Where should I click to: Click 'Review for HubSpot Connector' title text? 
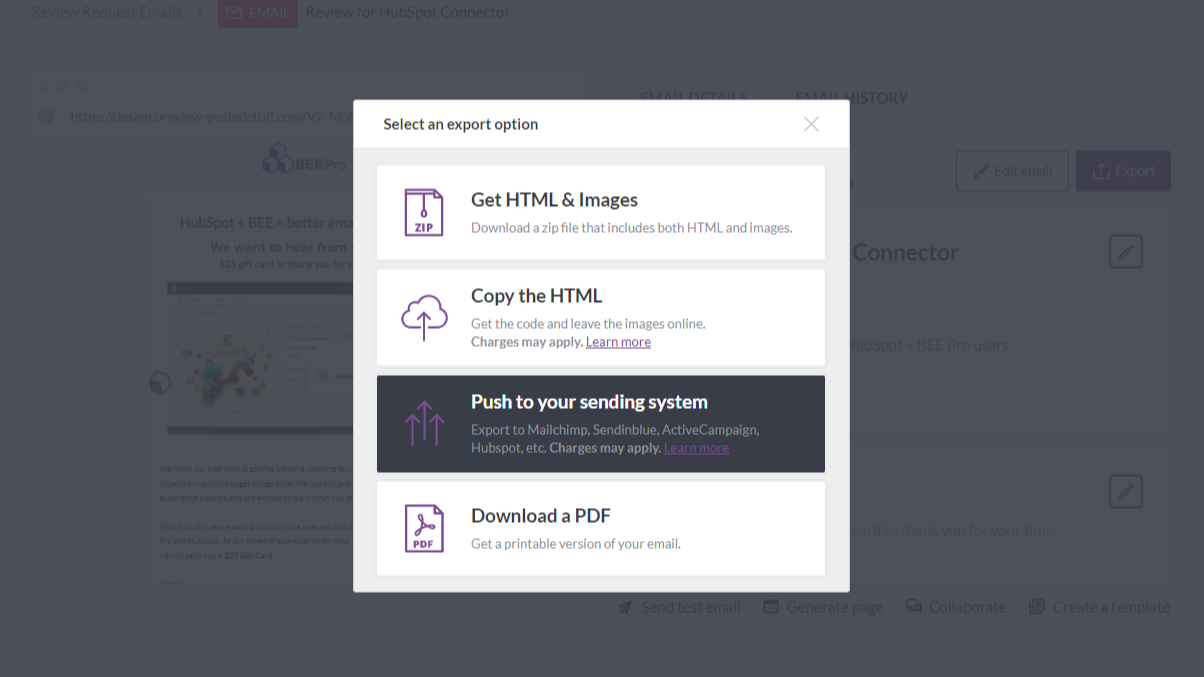pos(408,12)
